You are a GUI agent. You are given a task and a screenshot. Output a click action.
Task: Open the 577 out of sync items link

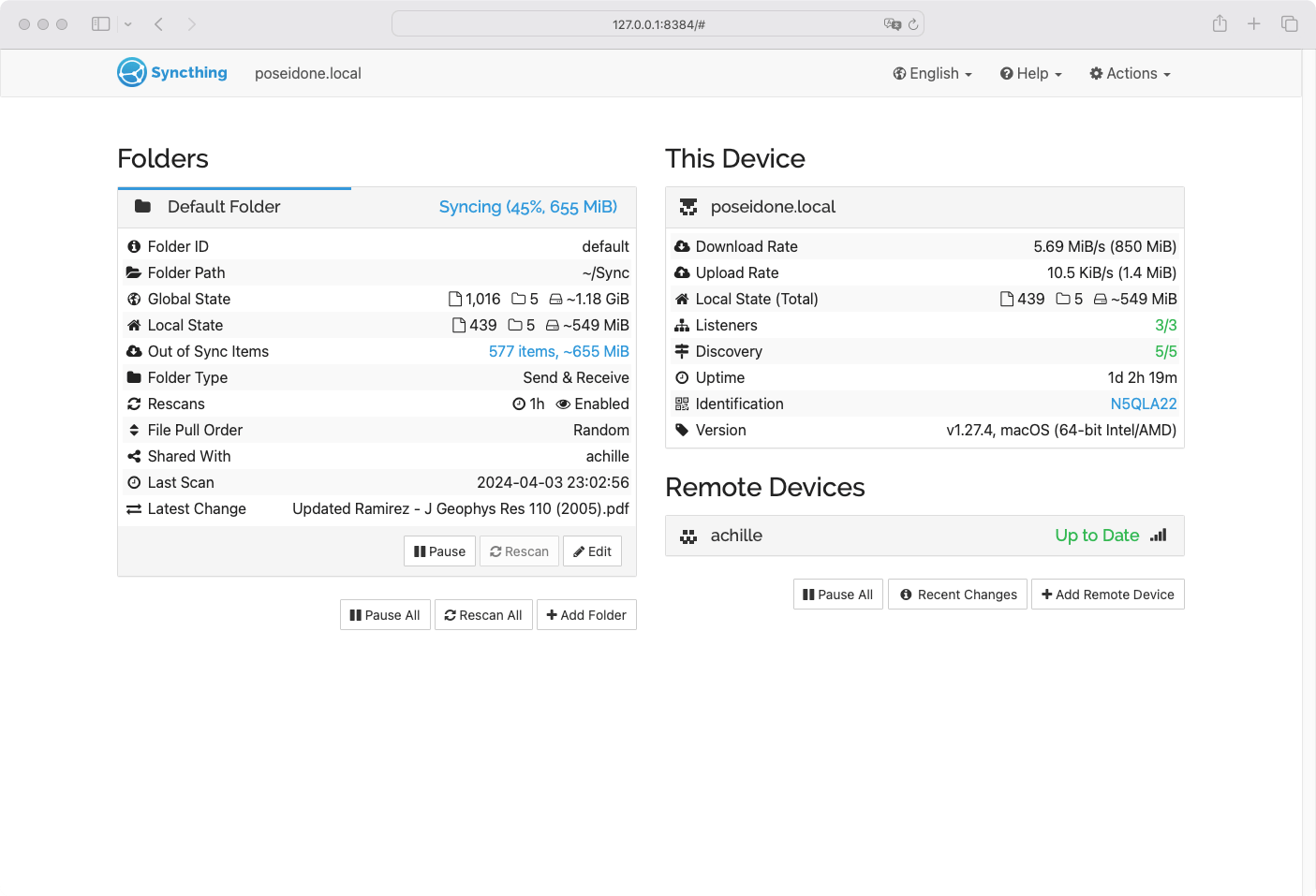tap(558, 351)
